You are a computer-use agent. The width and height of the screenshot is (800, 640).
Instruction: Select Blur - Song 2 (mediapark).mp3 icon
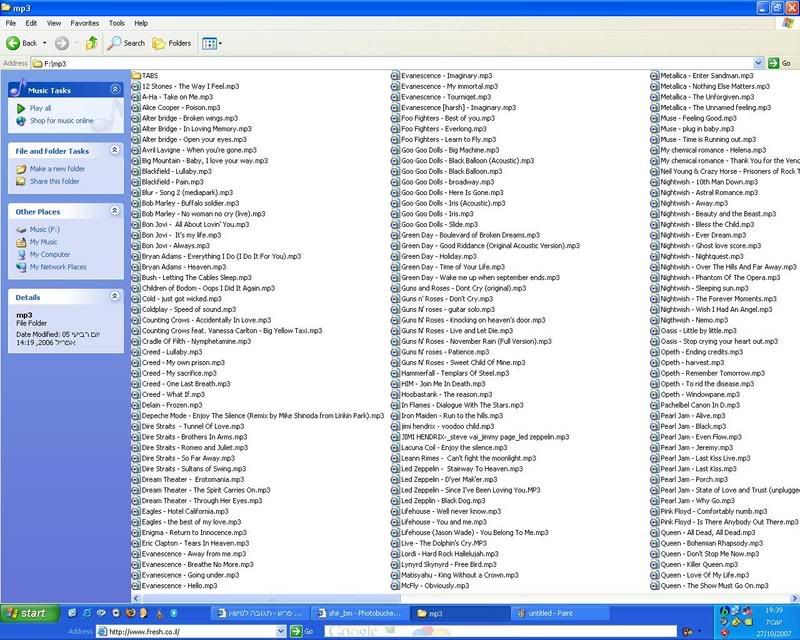136,192
